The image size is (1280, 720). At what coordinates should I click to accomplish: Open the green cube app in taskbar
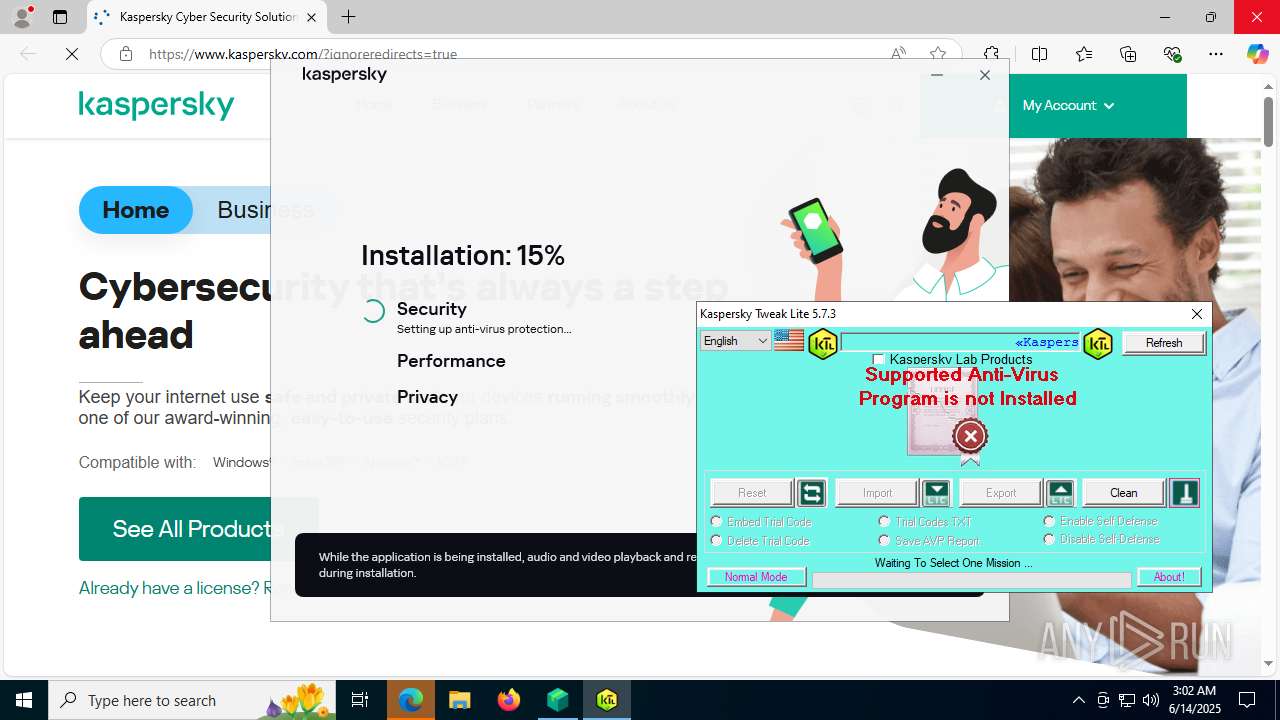point(558,700)
